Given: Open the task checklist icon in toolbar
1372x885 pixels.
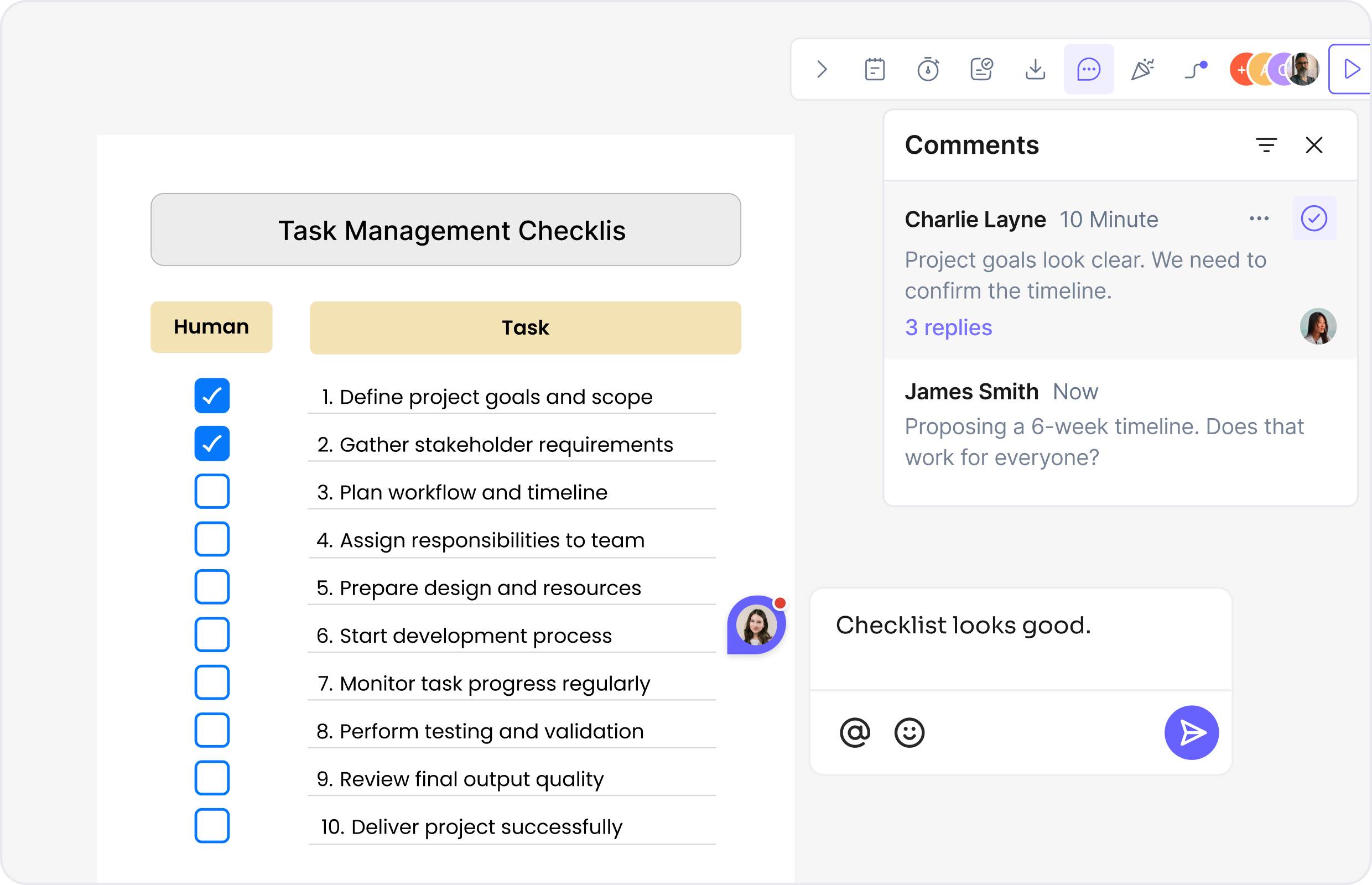Looking at the screenshot, I should [x=981, y=70].
